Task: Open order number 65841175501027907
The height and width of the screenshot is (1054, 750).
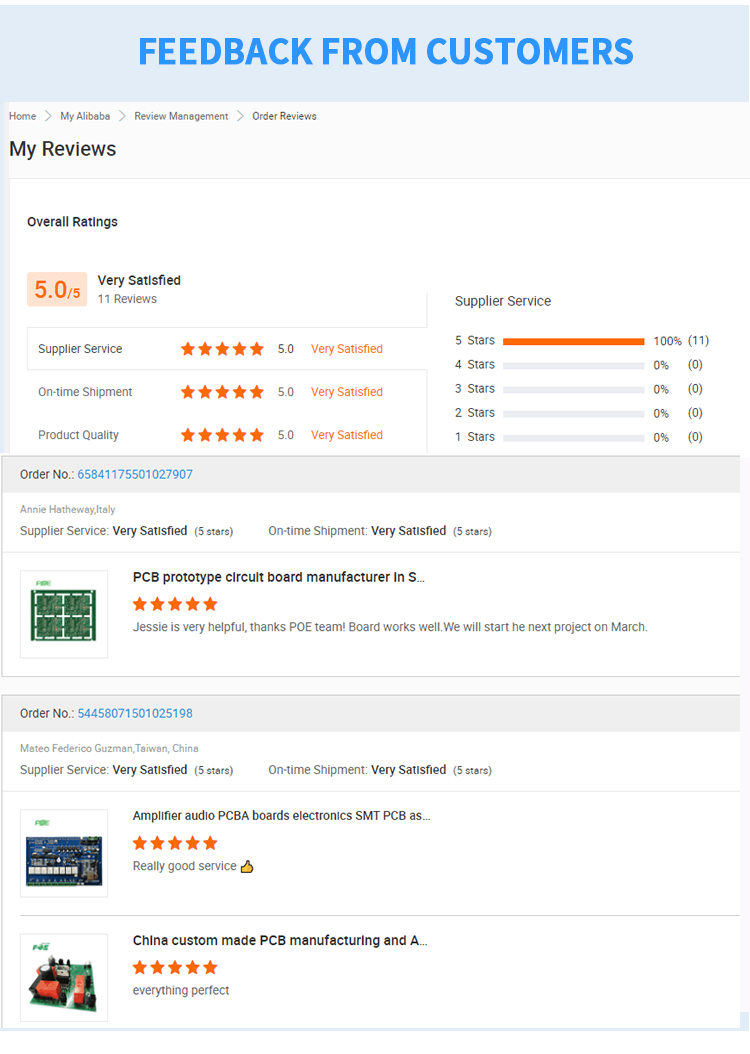Action: tap(135, 474)
